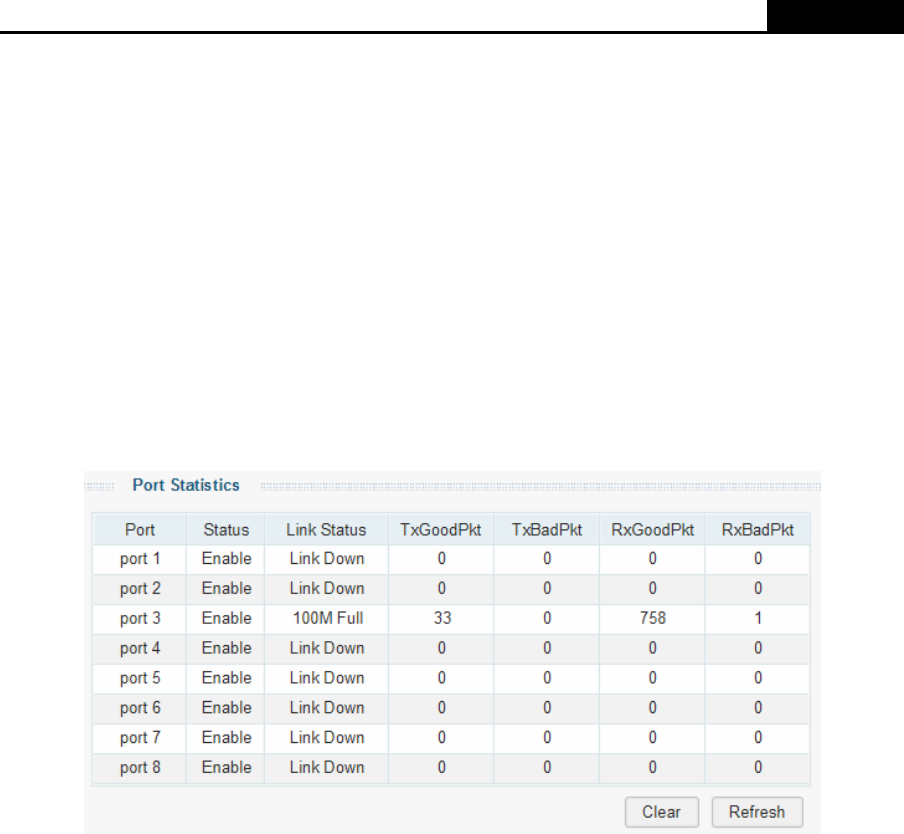904x834 pixels.
Task: Select the 'port 4' cell
Action: [140, 648]
